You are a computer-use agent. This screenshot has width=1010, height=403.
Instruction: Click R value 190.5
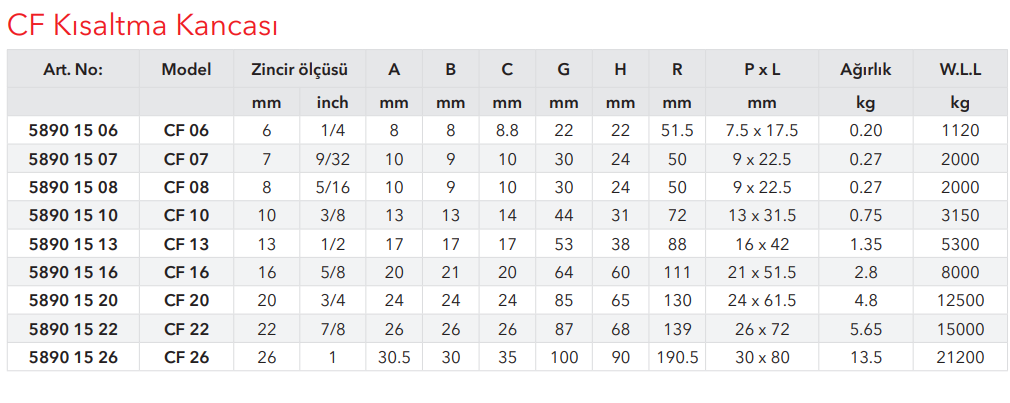point(677,357)
